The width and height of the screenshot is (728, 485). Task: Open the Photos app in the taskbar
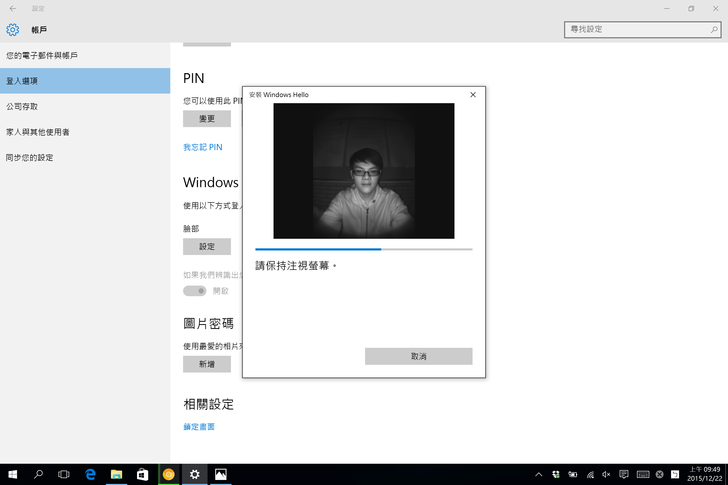point(220,474)
